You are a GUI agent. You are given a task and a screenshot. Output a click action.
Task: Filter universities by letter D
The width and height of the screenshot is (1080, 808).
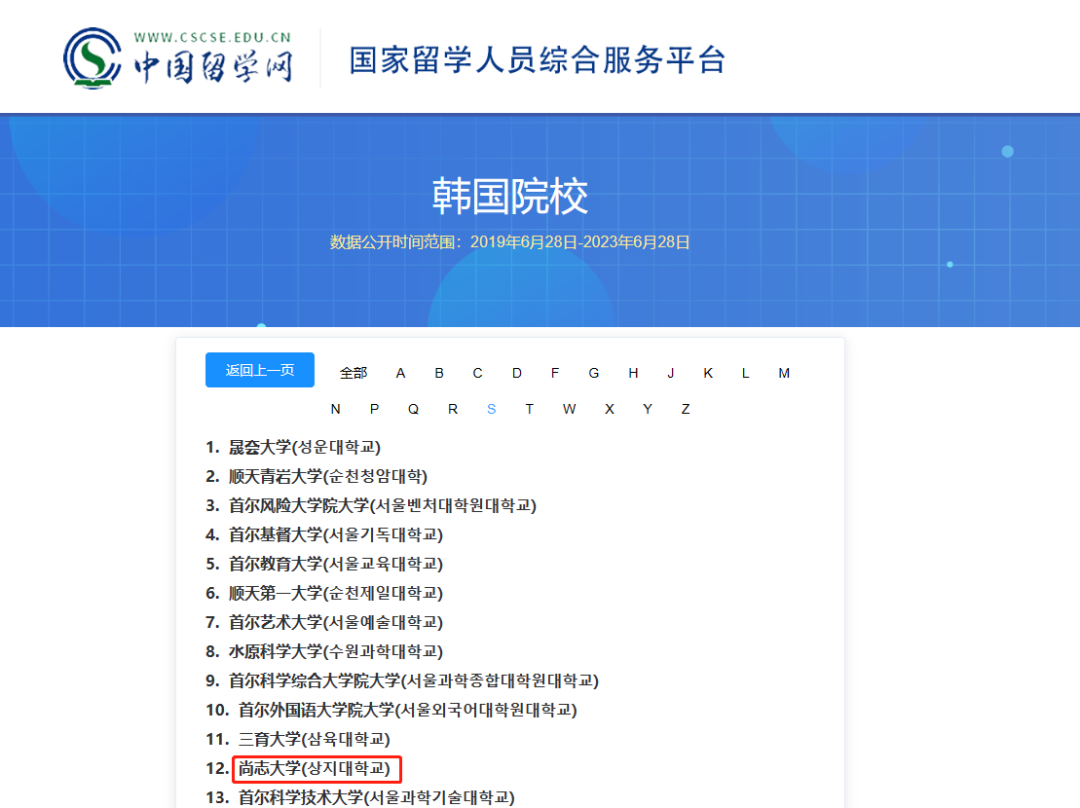(517, 373)
